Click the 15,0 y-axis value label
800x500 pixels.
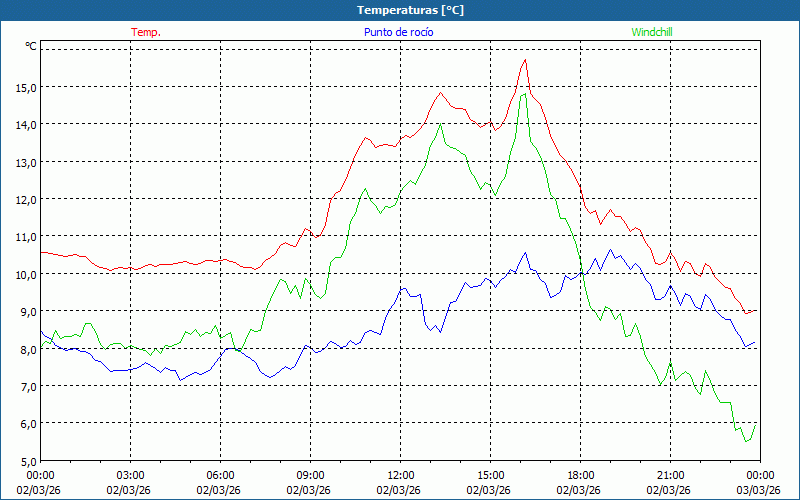(x=26, y=87)
